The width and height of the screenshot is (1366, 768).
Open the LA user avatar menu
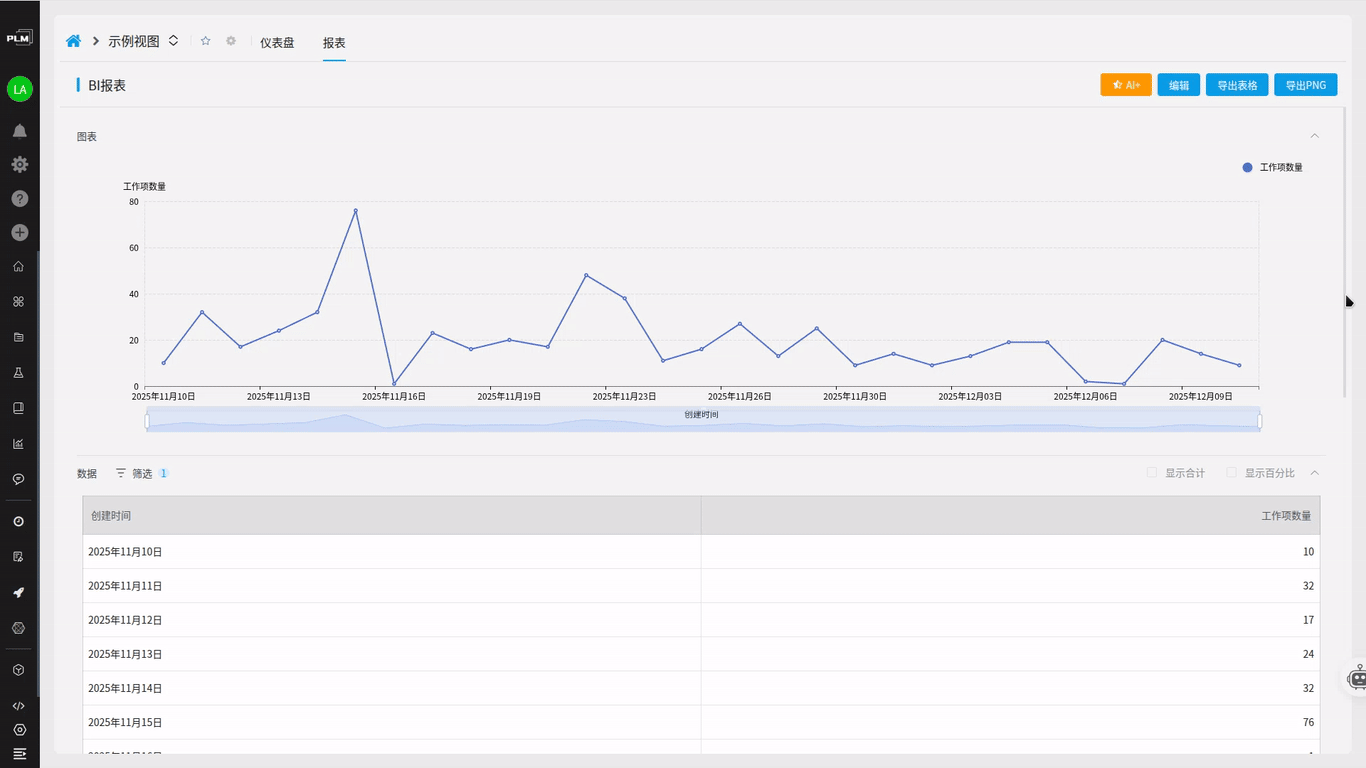[x=20, y=89]
